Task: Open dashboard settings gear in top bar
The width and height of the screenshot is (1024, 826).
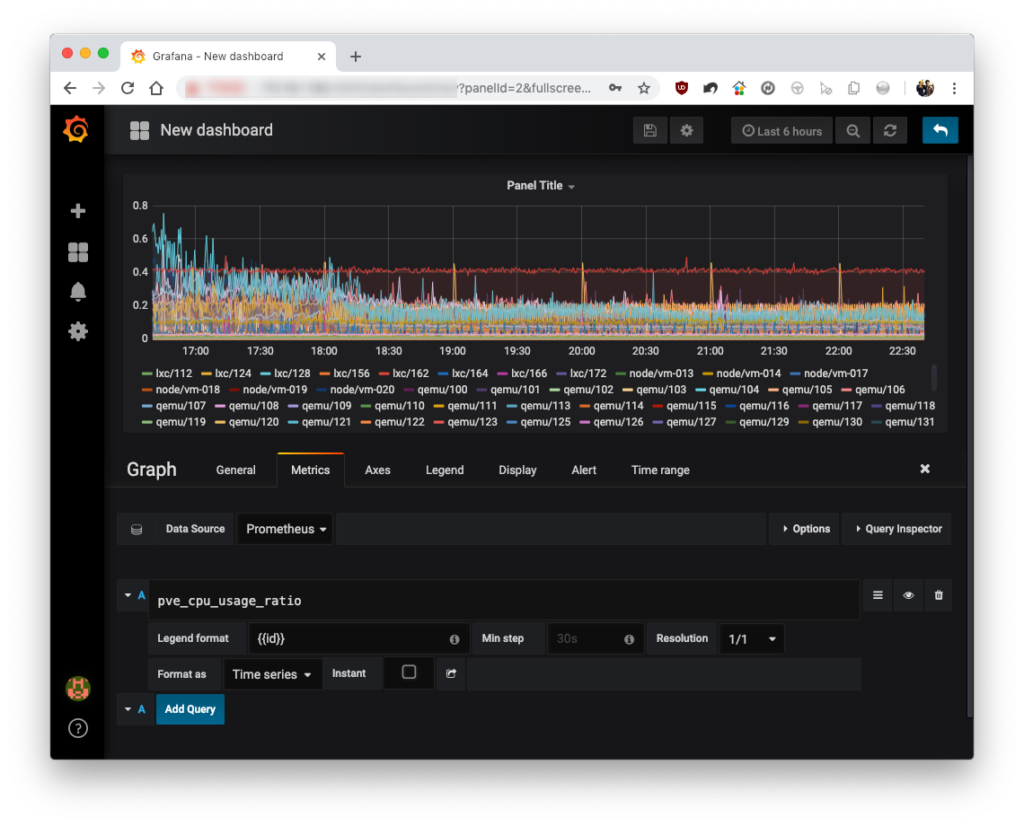Action: 686,131
